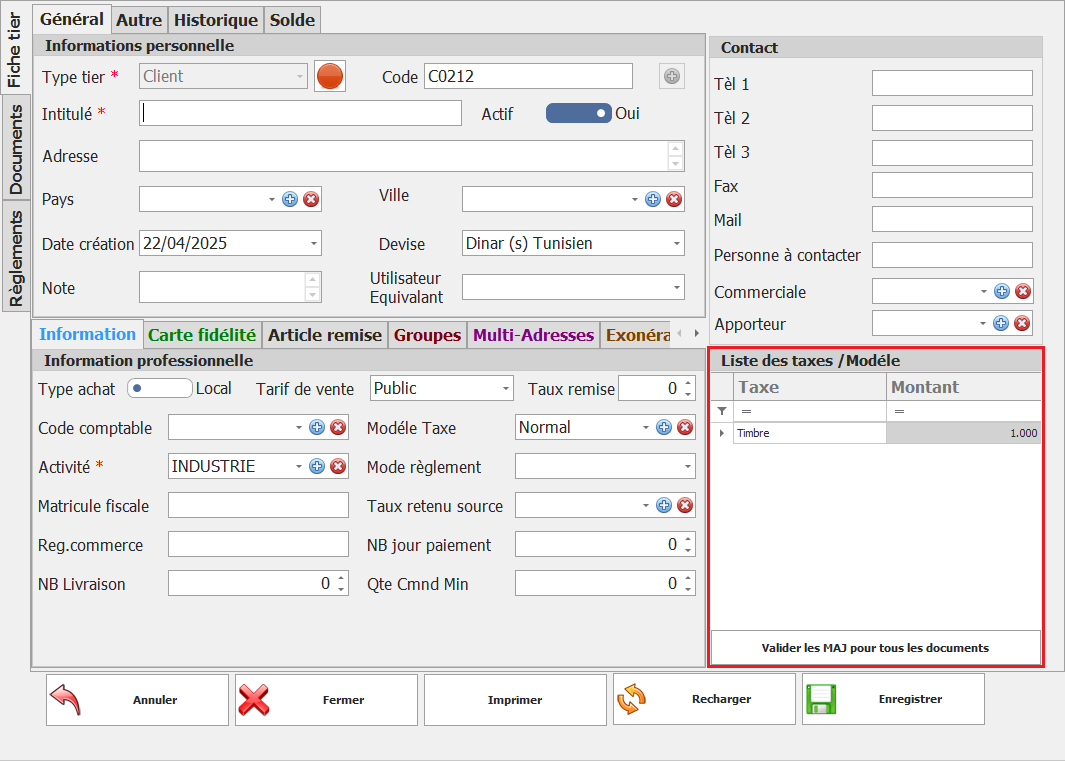Click the Intitulé text field
This screenshot has width=1065, height=761.
[x=300, y=113]
